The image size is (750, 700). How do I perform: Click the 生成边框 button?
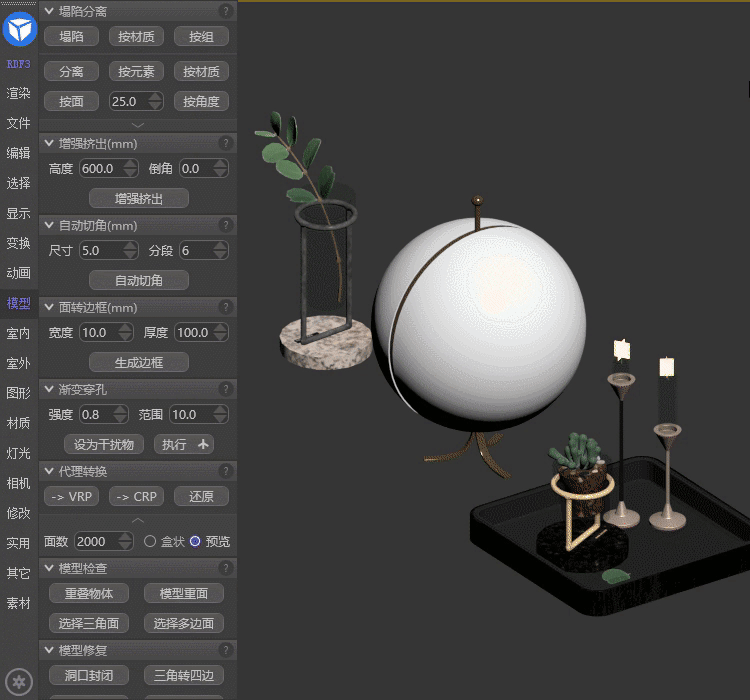(x=139, y=362)
